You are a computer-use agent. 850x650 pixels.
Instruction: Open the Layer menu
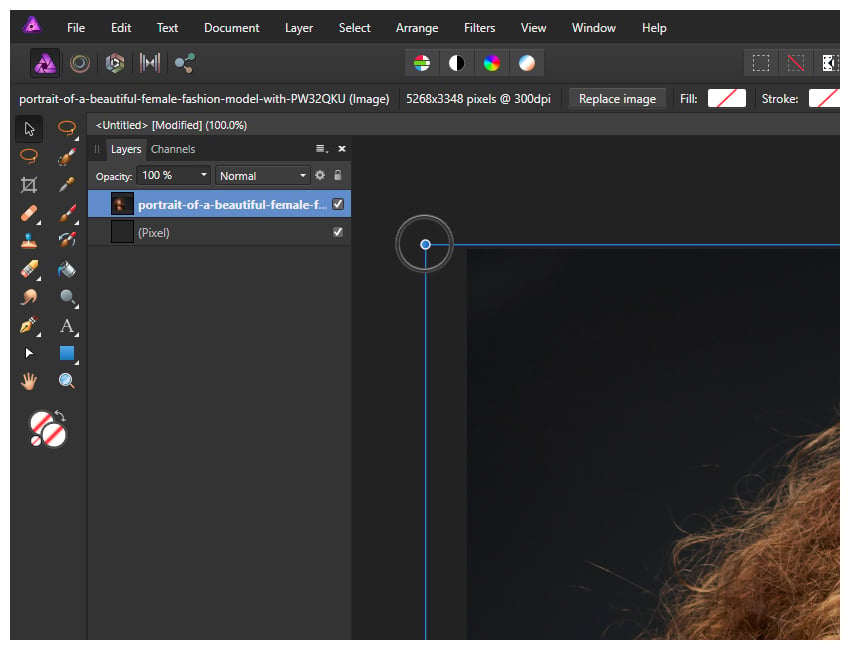coord(299,28)
